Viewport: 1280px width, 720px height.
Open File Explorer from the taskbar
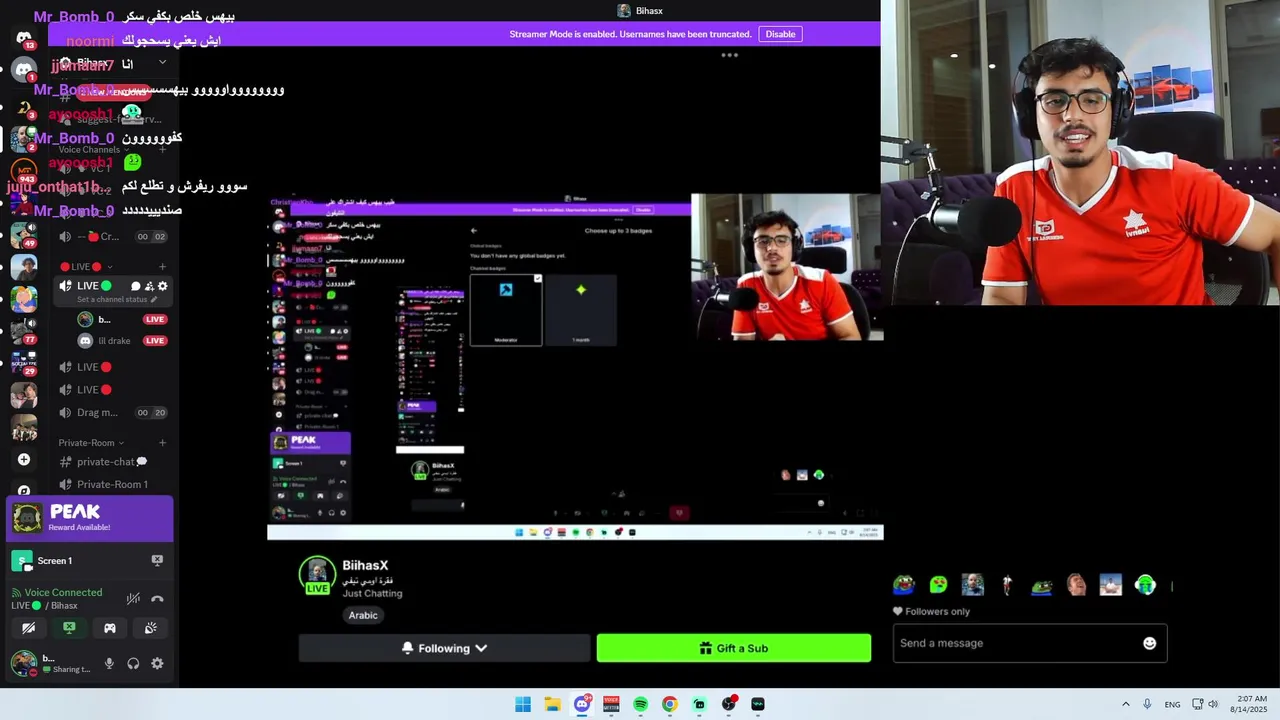point(552,704)
